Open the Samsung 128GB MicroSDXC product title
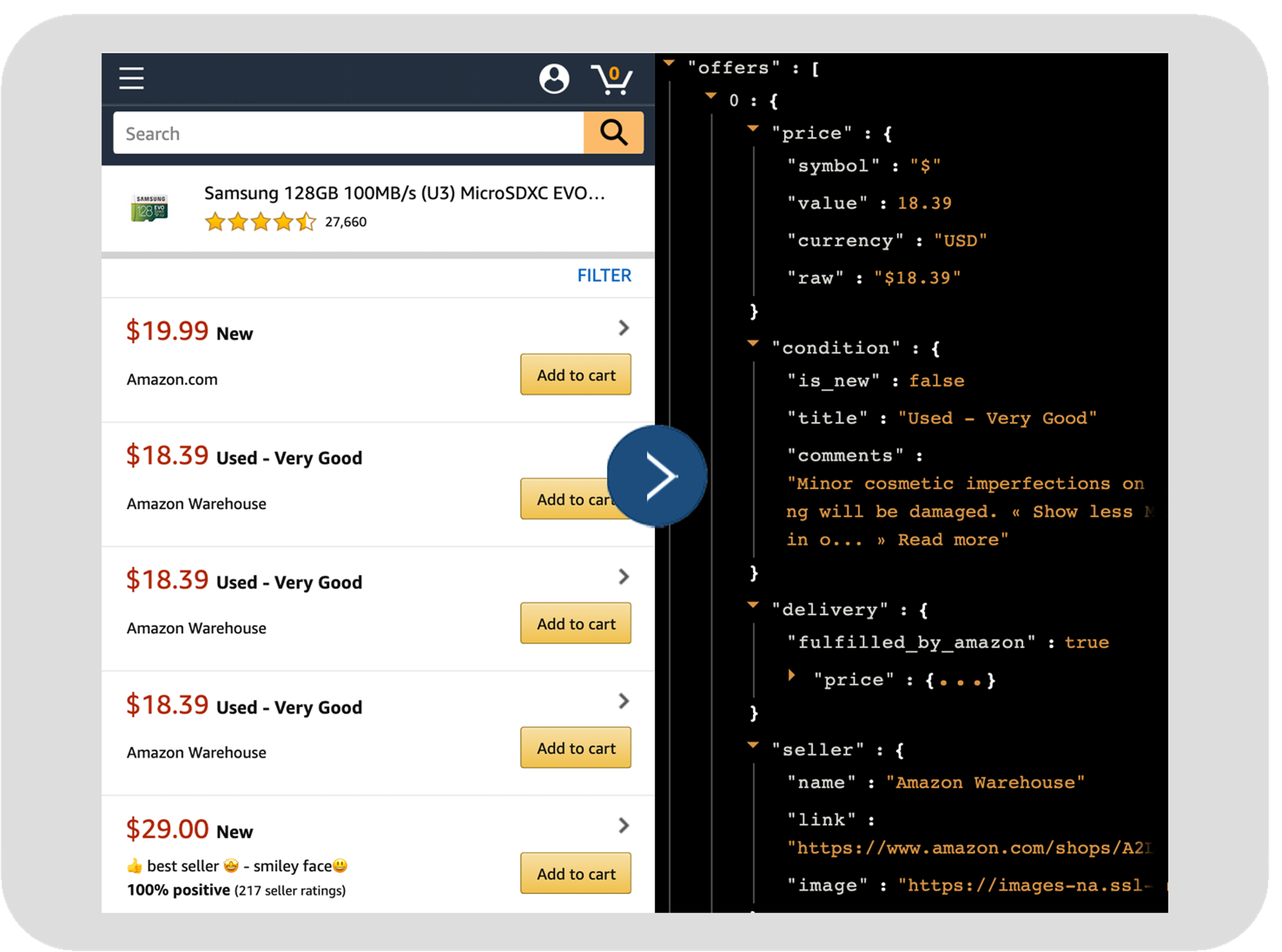This screenshot has height=952, width=1282. (x=405, y=193)
